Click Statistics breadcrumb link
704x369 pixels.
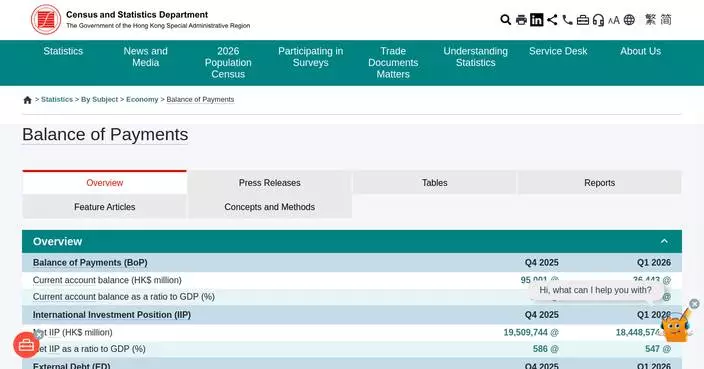(x=57, y=99)
